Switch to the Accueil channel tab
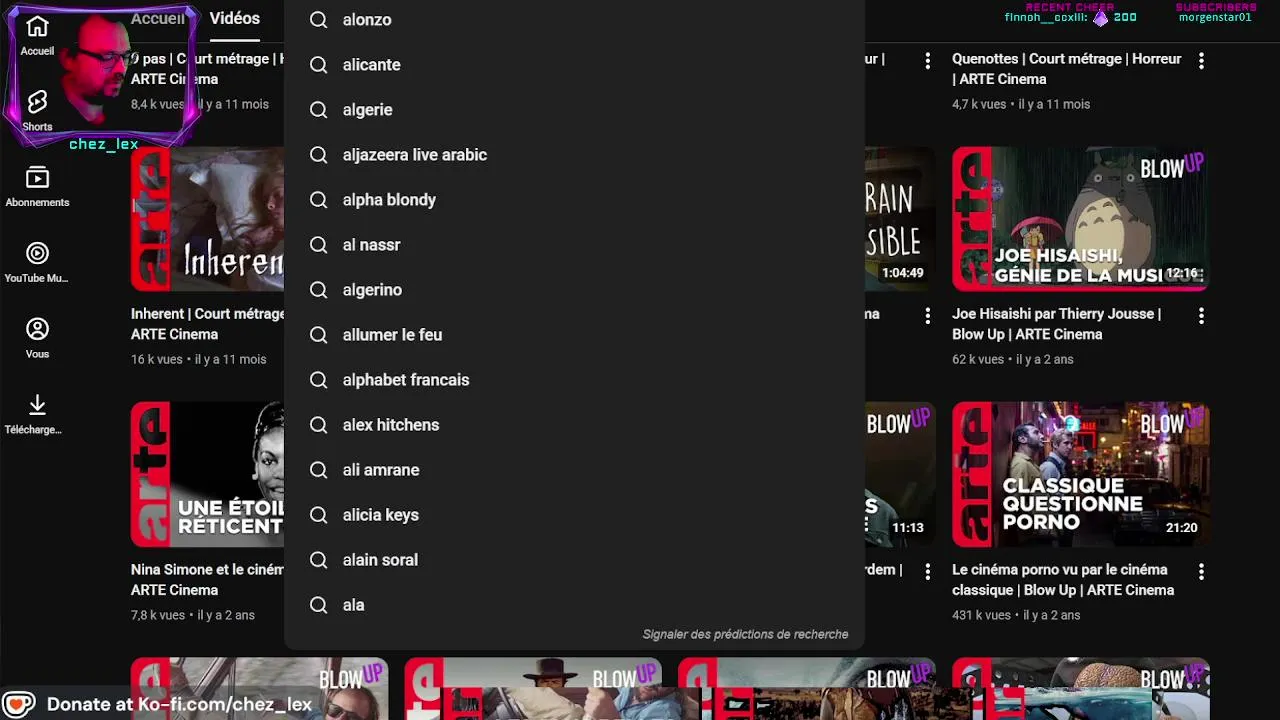The width and height of the screenshot is (1280, 720). [158, 19]
